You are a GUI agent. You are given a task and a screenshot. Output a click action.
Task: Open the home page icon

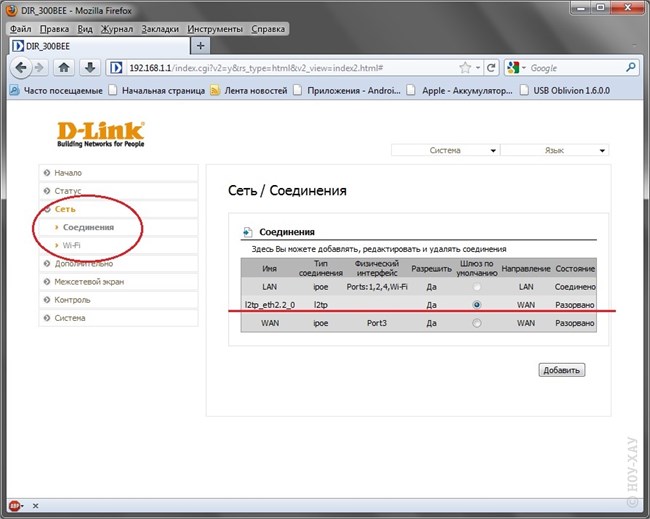[63, 68]
